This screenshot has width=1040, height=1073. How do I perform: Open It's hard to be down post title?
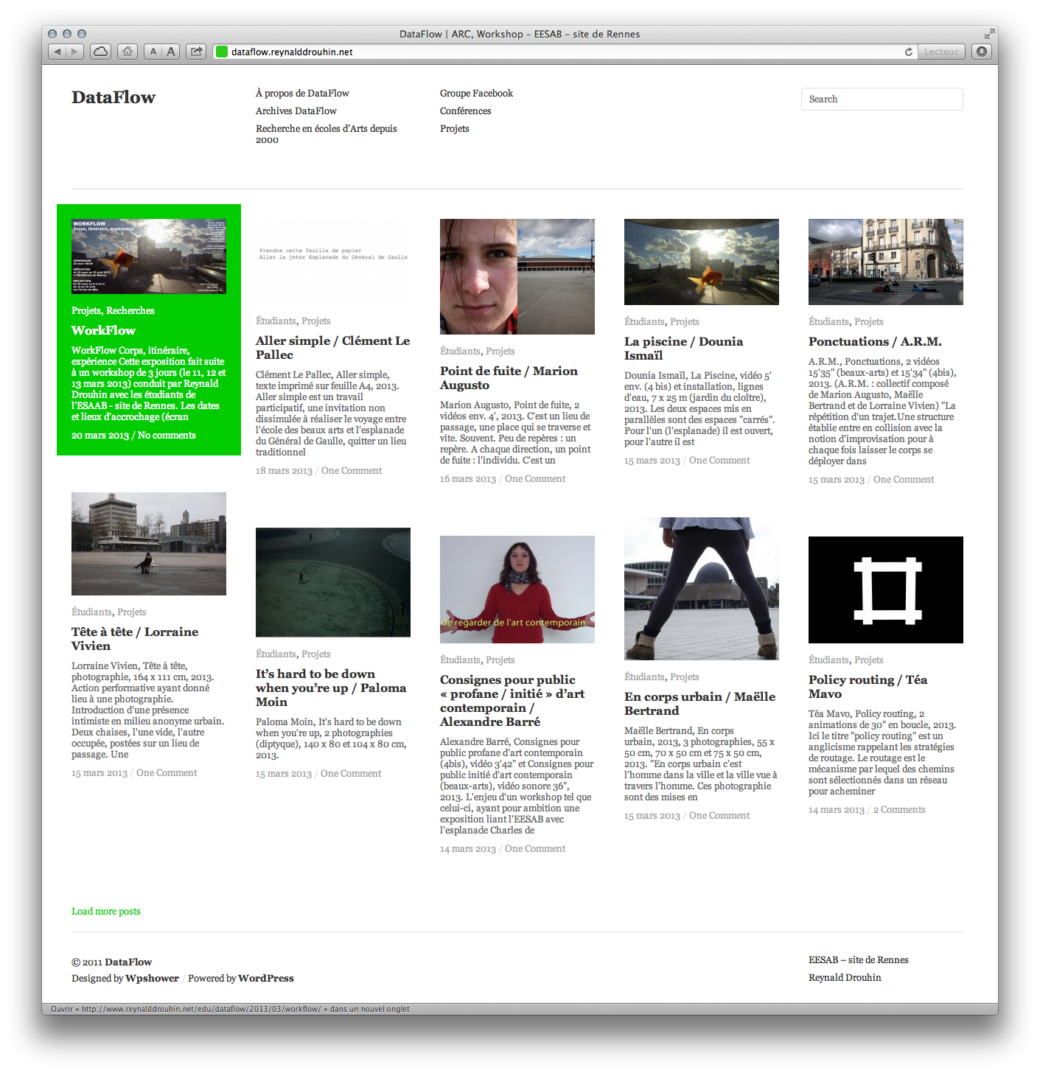click(x=330, y=688)
